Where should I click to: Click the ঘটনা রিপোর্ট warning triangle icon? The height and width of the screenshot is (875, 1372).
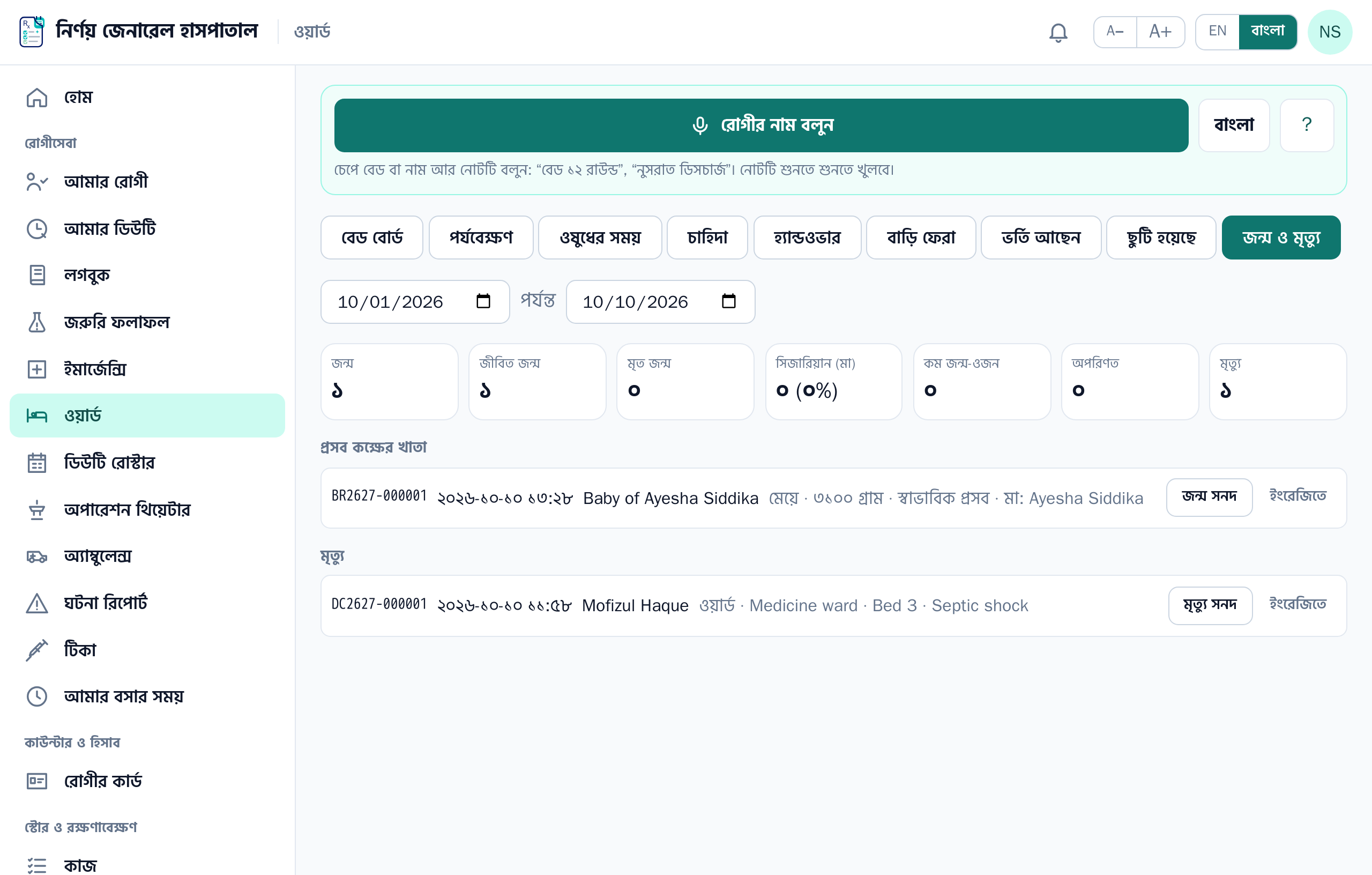pos(37,603)
